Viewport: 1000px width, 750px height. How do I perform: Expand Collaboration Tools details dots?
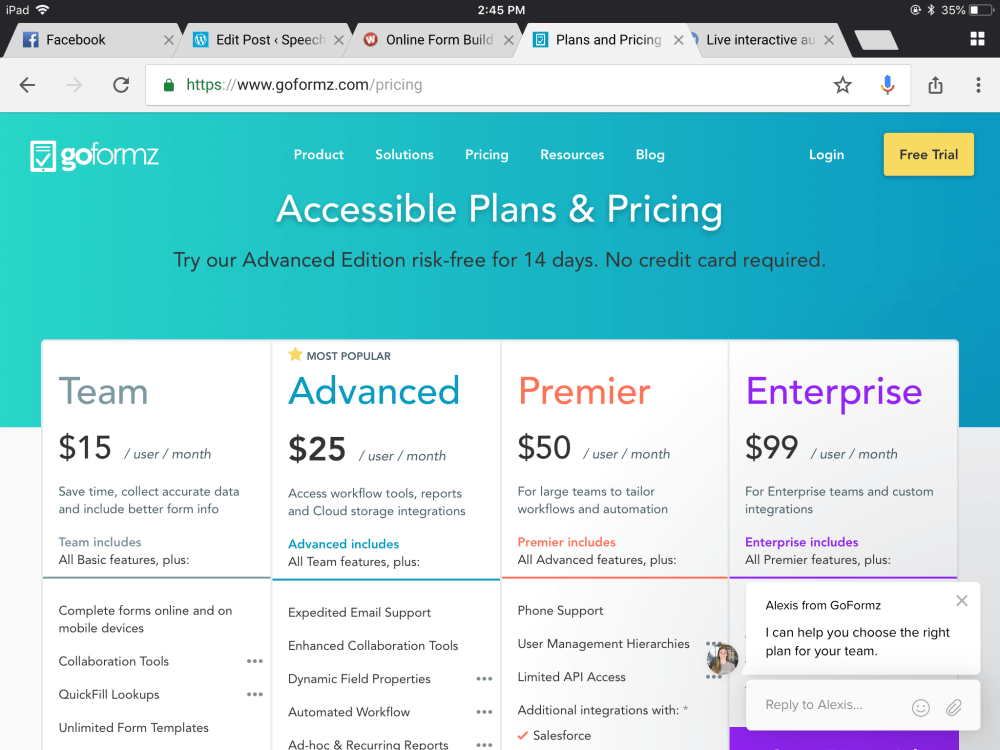click(255, 661)
